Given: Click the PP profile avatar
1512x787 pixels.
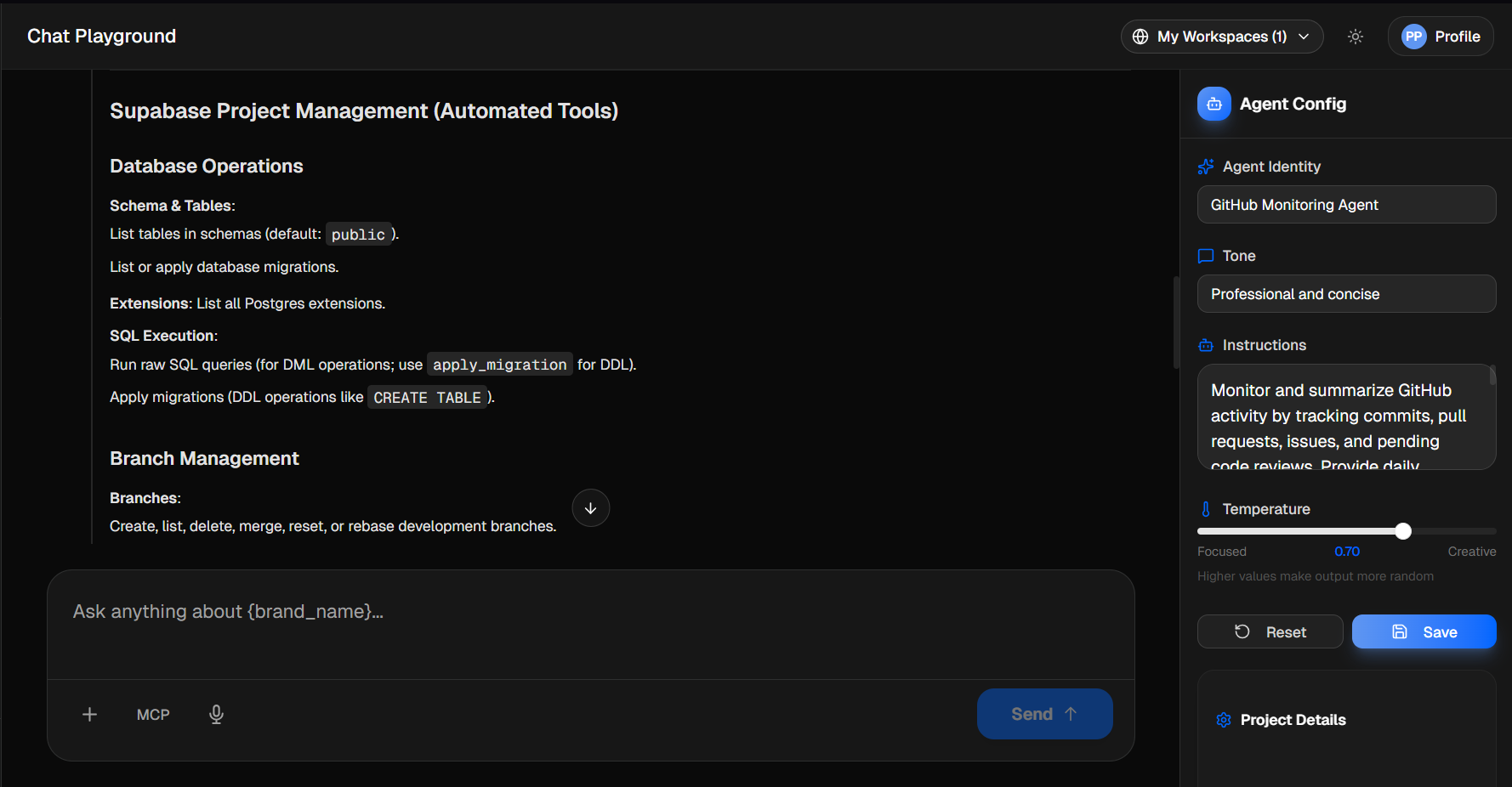Looking at the screenshot, I should click(x=1413, y=37).
